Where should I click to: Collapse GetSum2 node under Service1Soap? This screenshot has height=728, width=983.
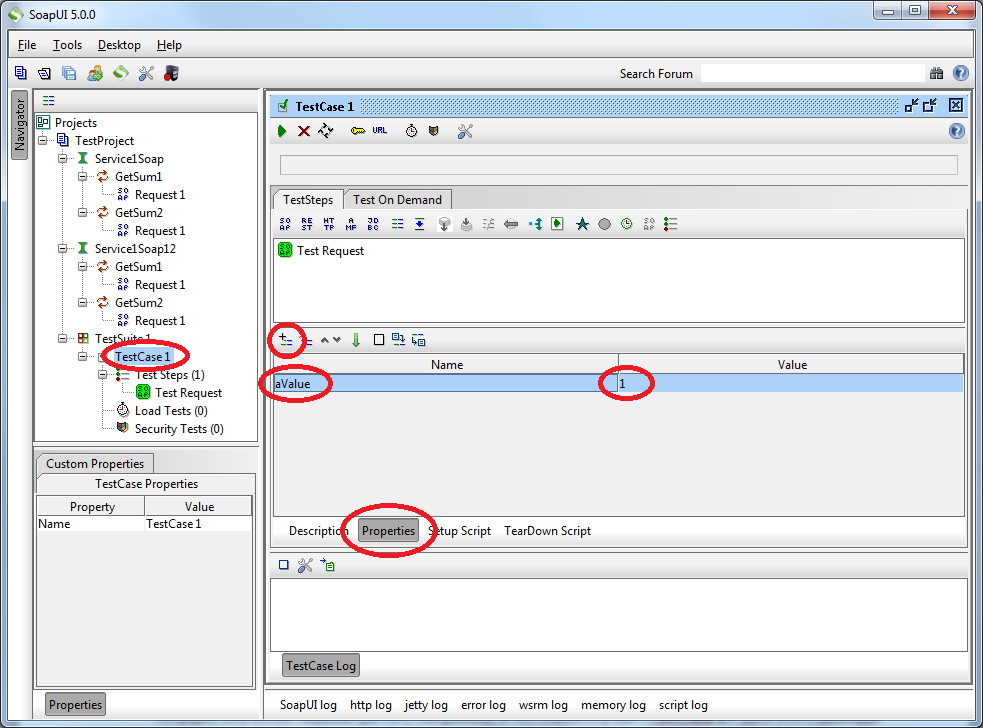[x=83, y=213]
